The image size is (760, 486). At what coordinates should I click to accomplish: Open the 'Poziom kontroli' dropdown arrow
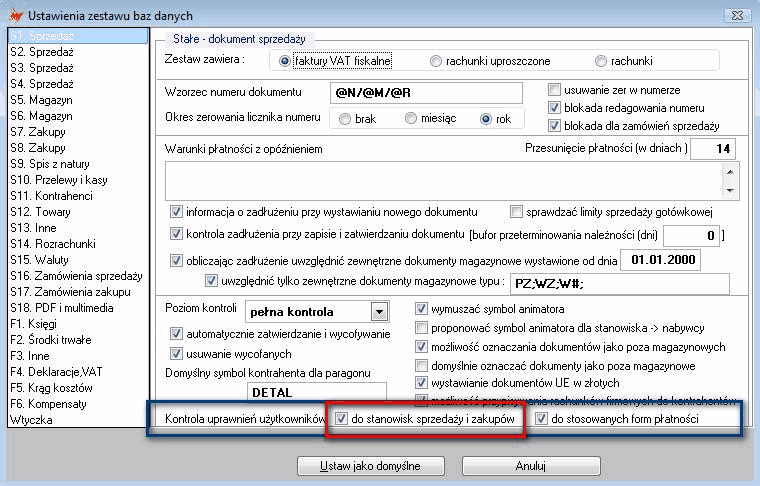[380, 312]
